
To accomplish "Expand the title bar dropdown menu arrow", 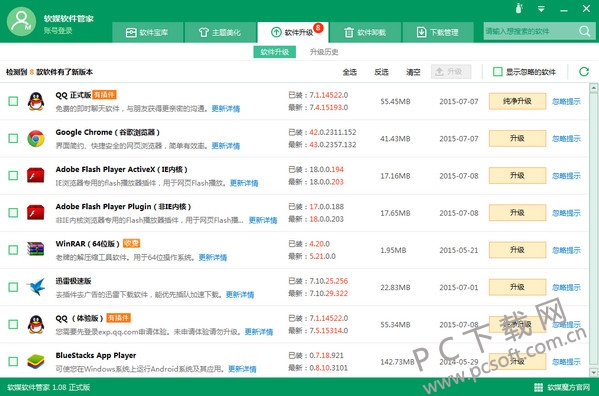I will click(541, 8).
